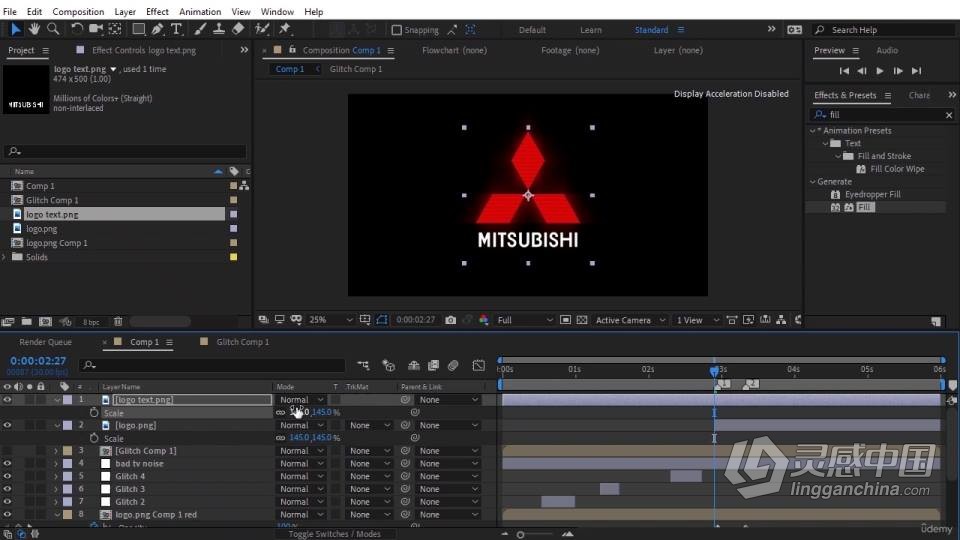Select the Roto Brush tool
The height and width of the screenshot is (540, 960).
pyautogui.click(x=262, y=29)
